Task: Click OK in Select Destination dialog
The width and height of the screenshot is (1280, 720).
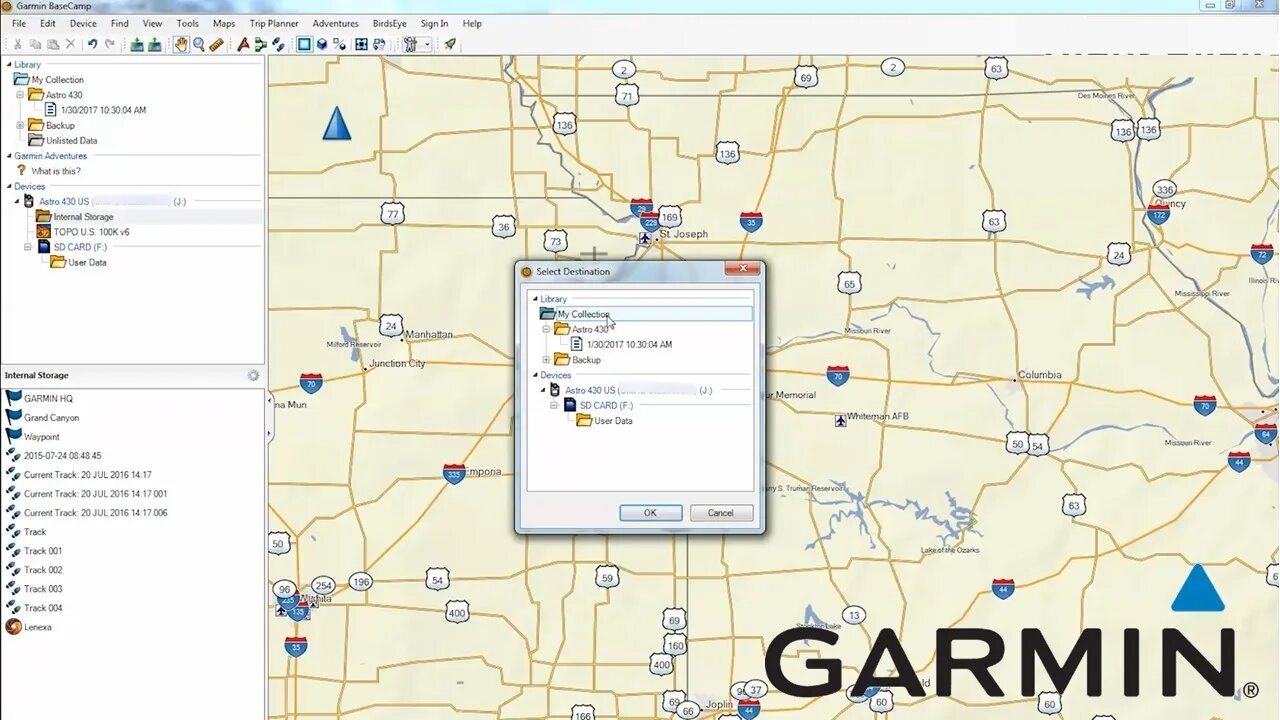Action: (x=650, y=513)
